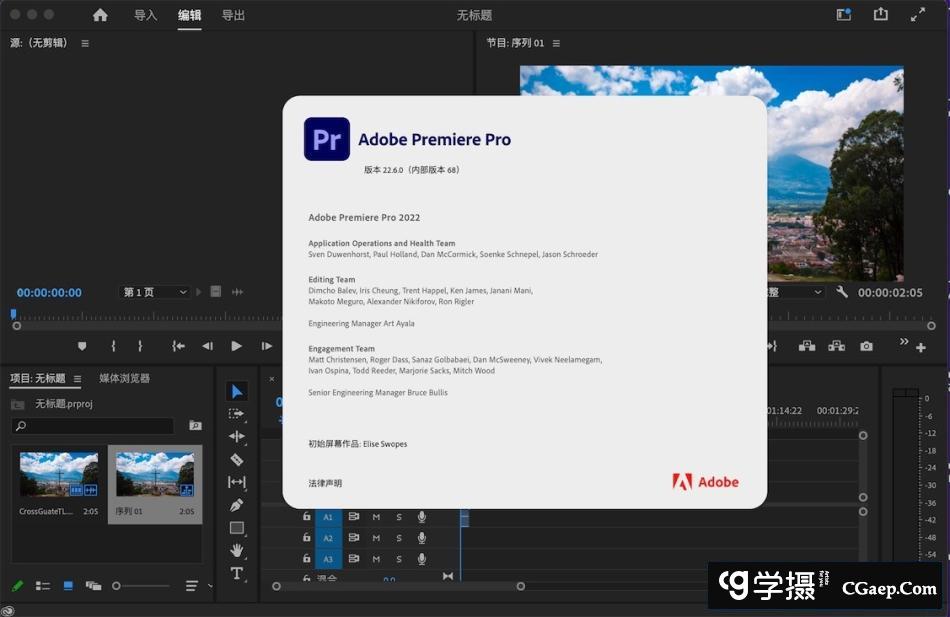Open Project panel hamburger menu
This screenshot has height=617, width=950.
point(77,379)
